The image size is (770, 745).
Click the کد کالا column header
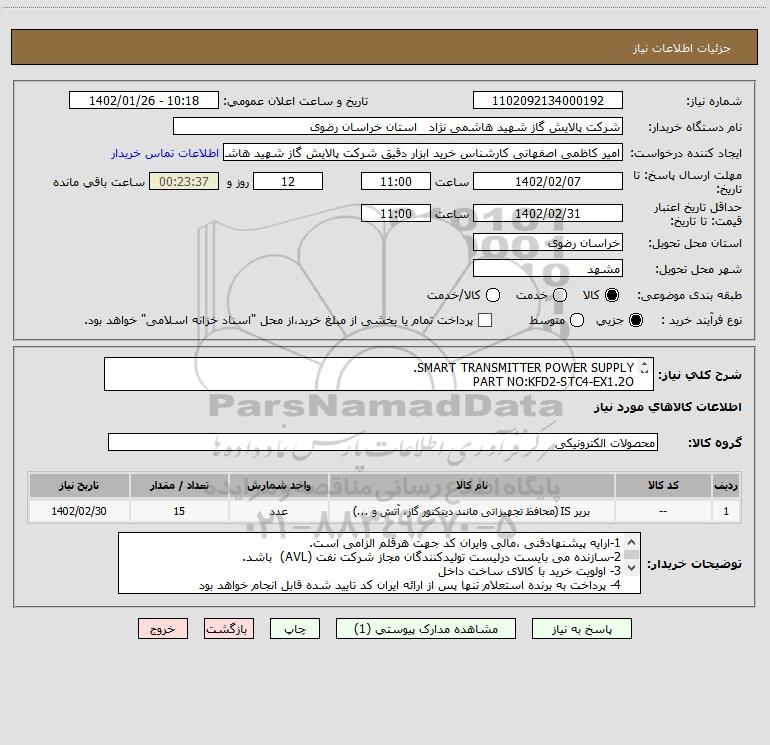(663, 486)
